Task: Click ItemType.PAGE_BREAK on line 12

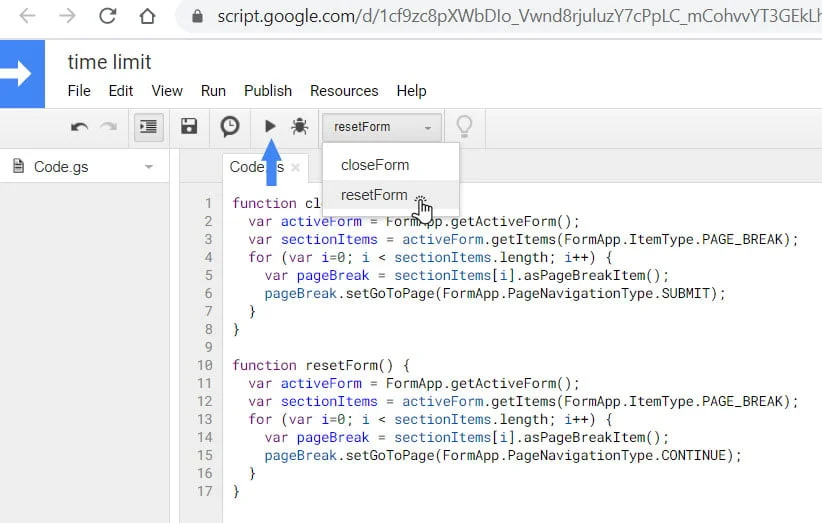Action: (x=706, y=401)
